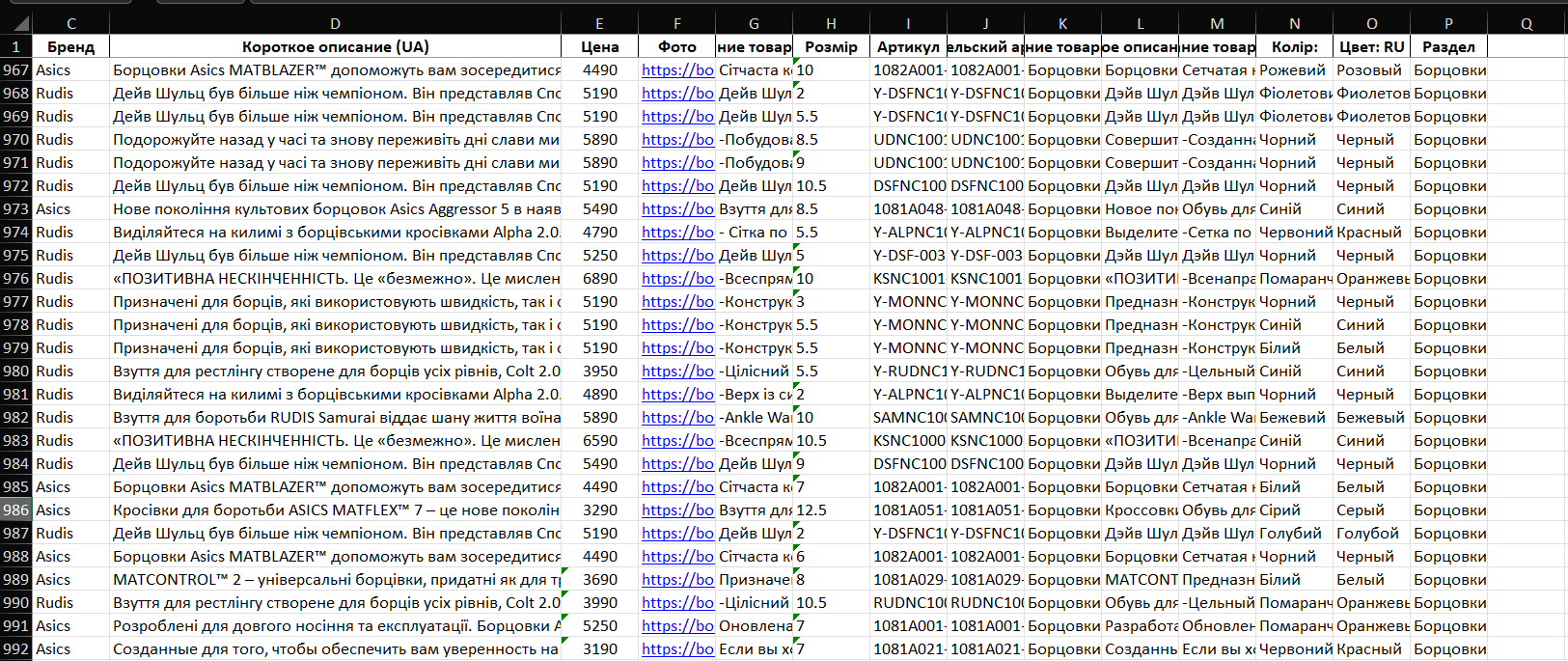Select column D by its header letter

335,24
